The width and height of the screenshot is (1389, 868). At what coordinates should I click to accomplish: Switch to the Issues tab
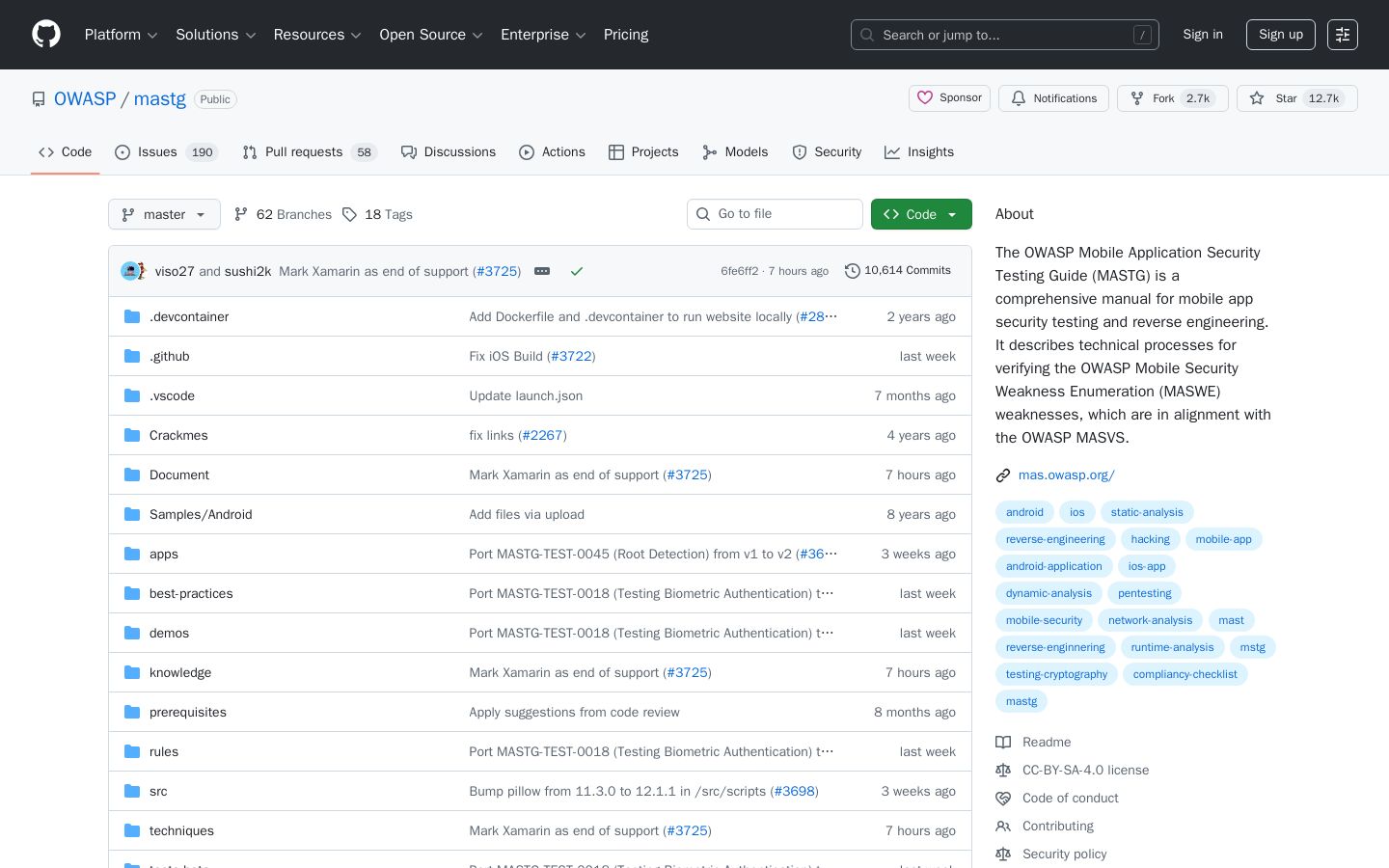pos(166,152)
